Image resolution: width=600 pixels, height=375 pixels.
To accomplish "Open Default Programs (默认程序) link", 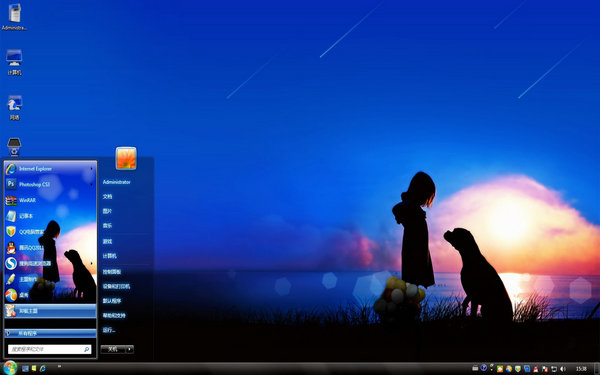I will [x=112, y=301].
